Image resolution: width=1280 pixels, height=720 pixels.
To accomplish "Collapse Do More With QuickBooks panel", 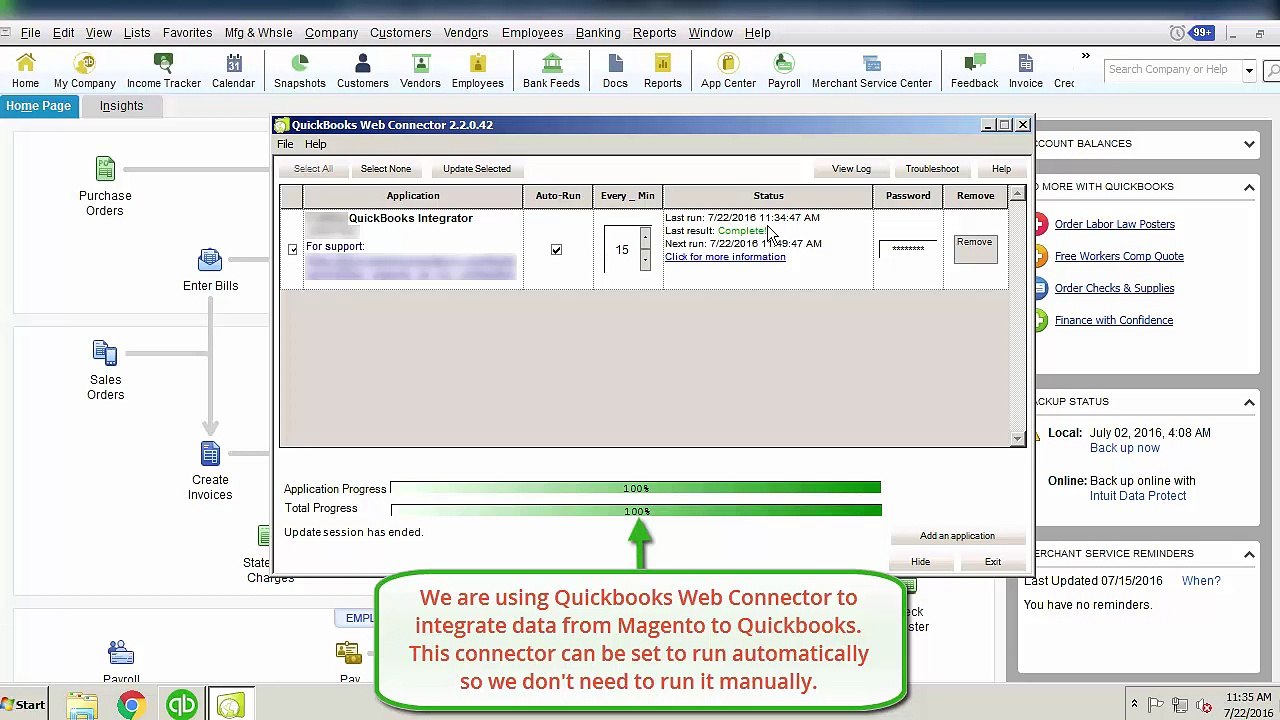I will pos(1249,187).
